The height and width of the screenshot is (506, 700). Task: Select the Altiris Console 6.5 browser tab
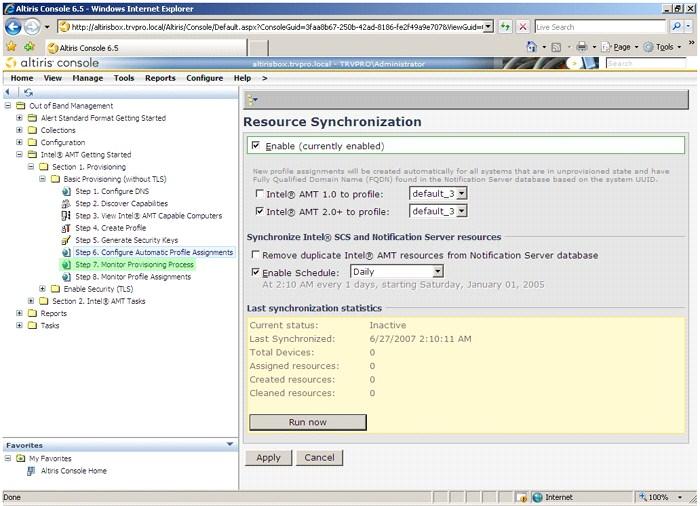(x=146, y=48)
